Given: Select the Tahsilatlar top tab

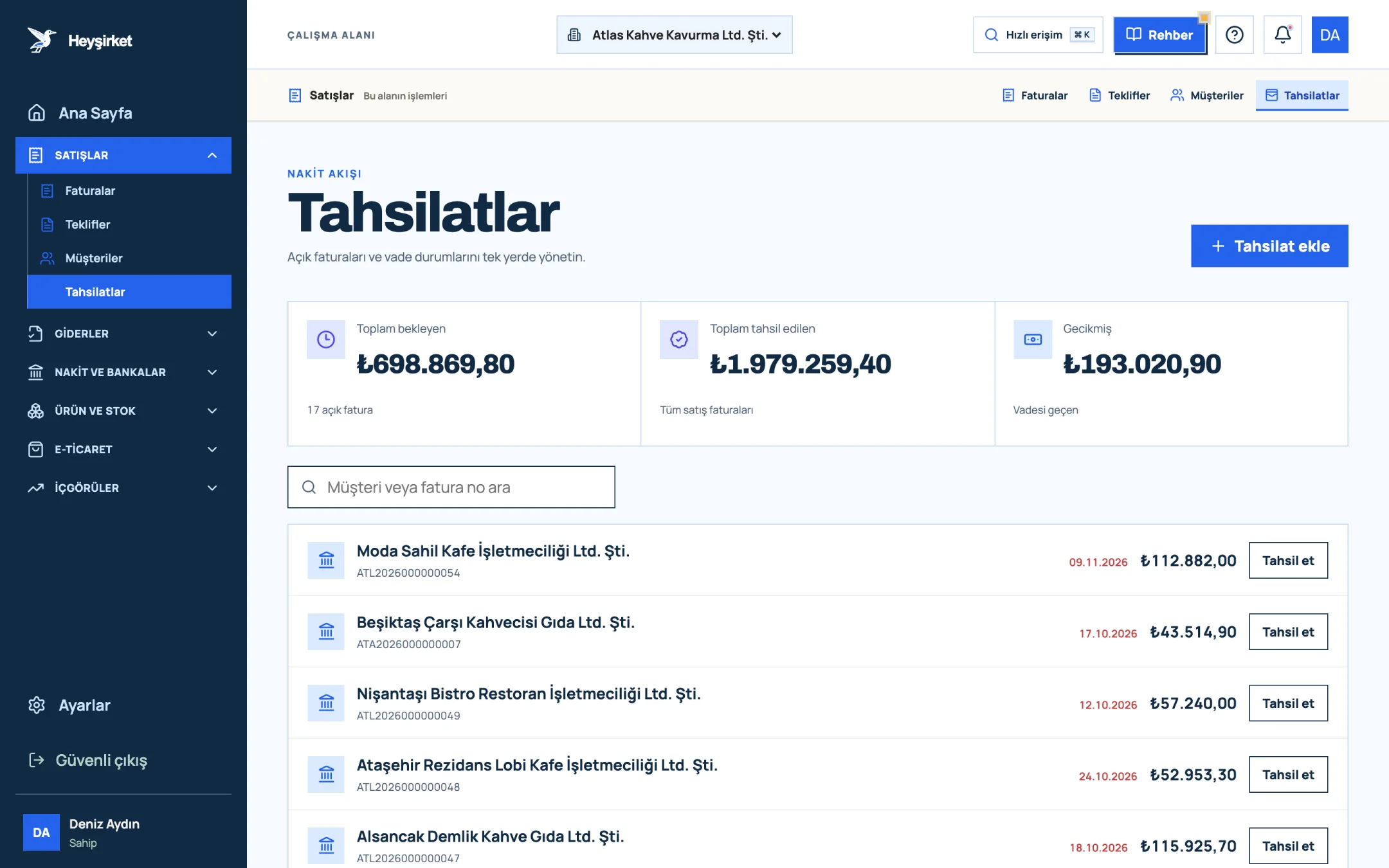Looking at the screenshot, I should pyautogui.click(x=1302, y=96).
